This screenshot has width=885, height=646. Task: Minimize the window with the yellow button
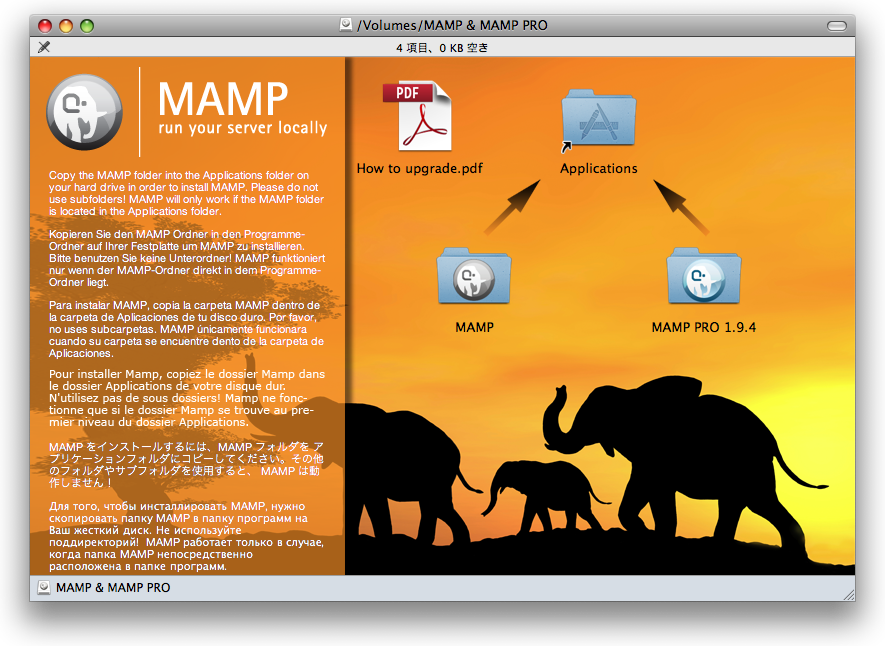[66, 25]
